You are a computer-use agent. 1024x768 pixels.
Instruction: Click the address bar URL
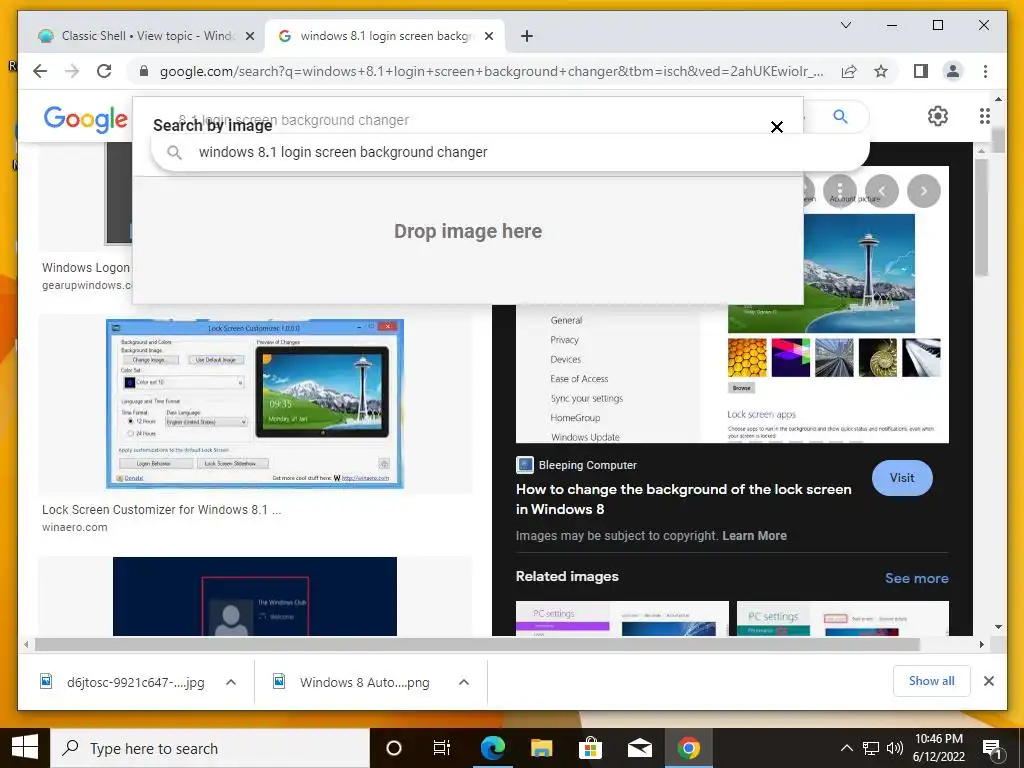click(491, 71)
